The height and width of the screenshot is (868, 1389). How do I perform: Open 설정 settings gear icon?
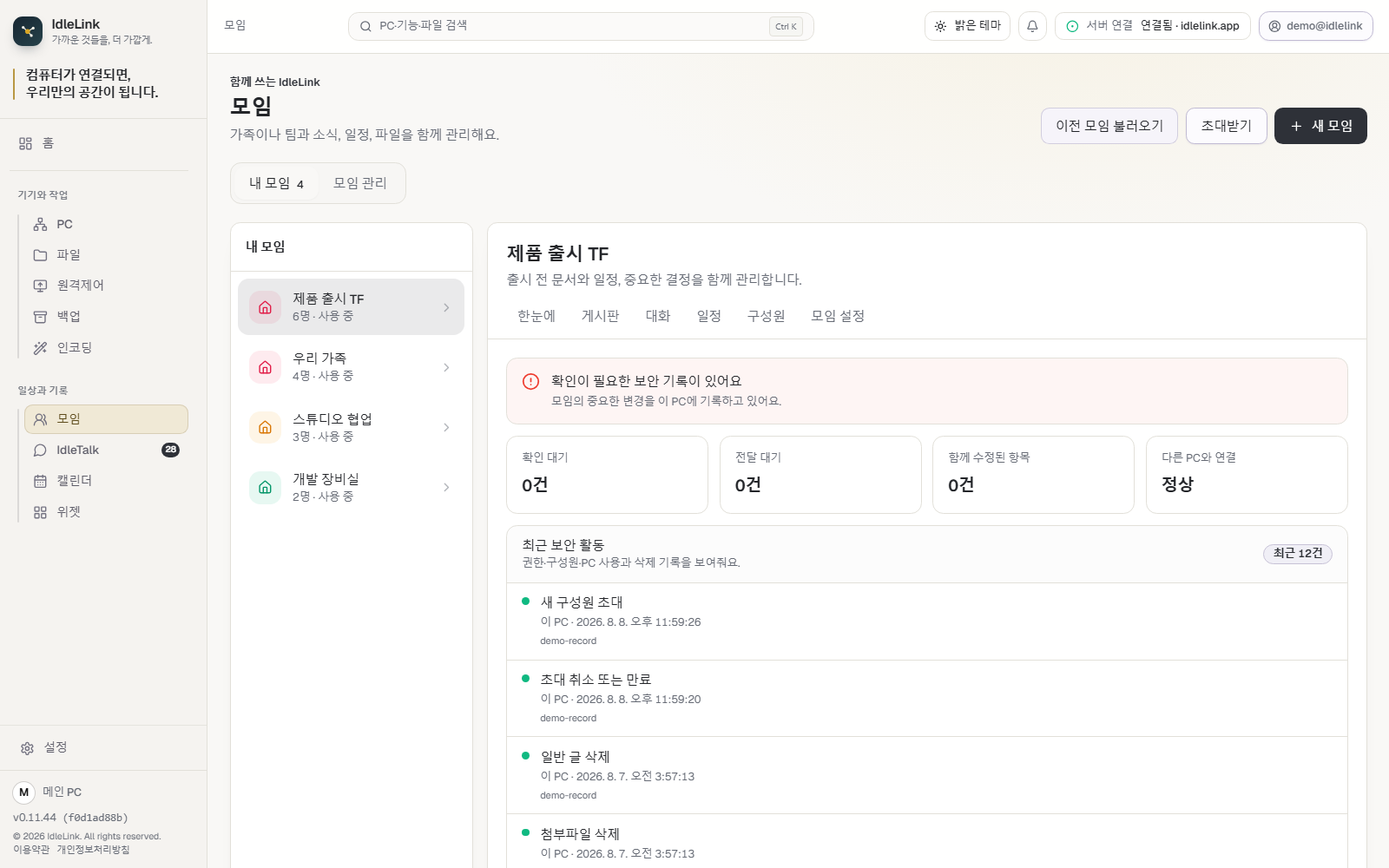coord(27,748)
